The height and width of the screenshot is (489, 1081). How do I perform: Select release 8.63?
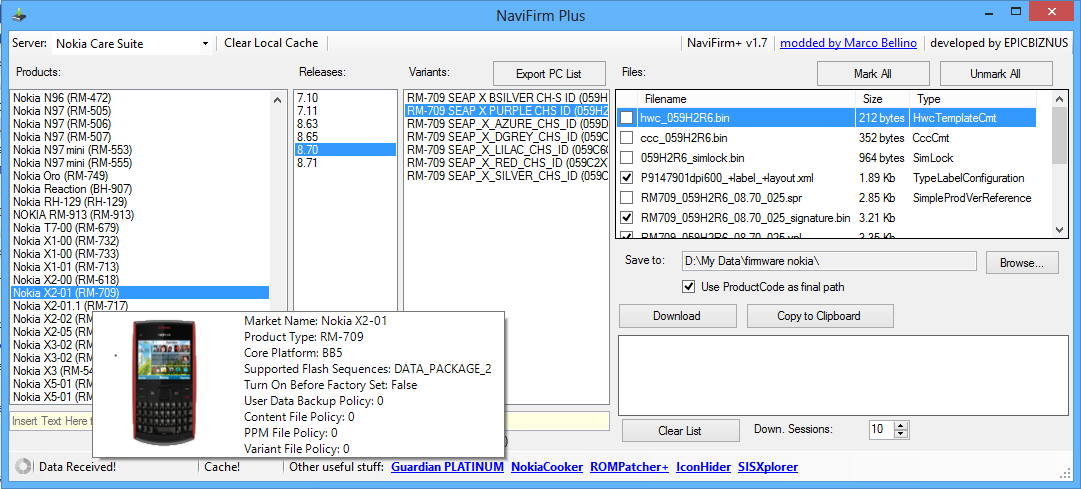pos(345,123)
